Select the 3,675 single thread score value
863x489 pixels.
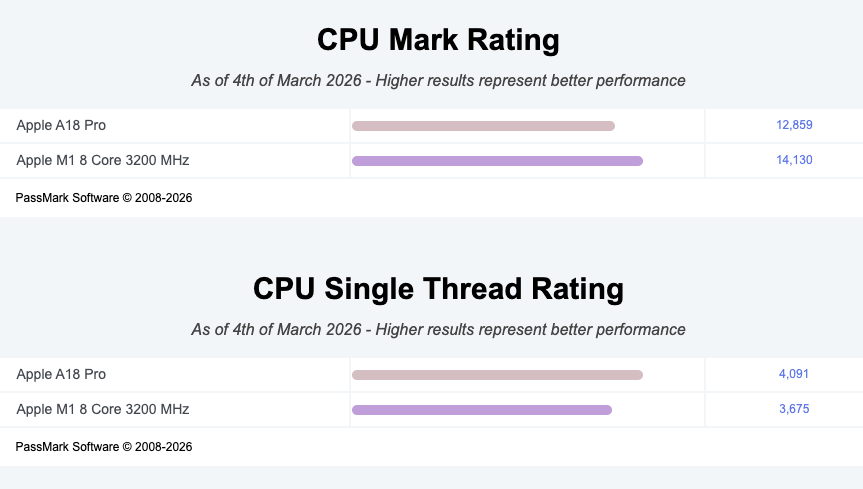[x=794, y=409]
